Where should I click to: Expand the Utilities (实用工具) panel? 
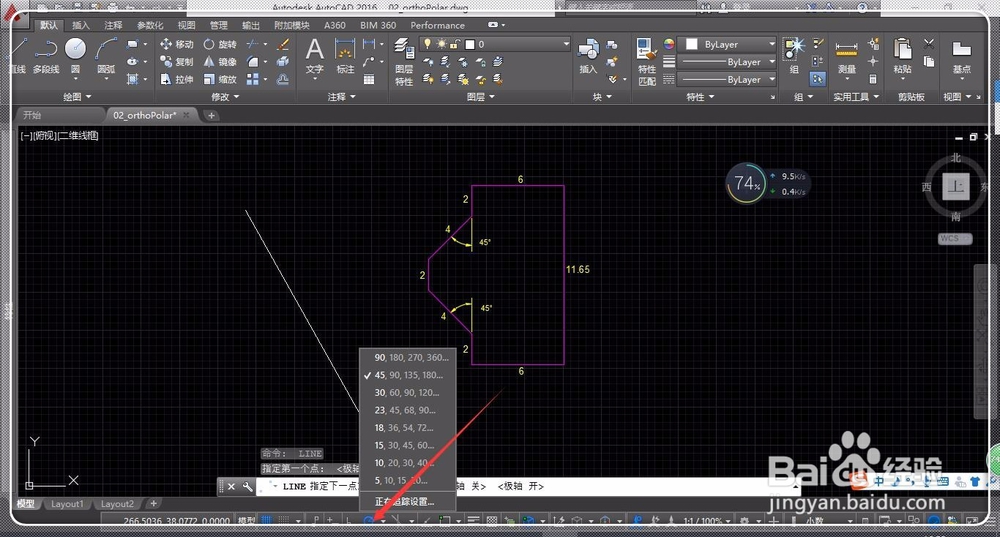(x=857, y=97)
